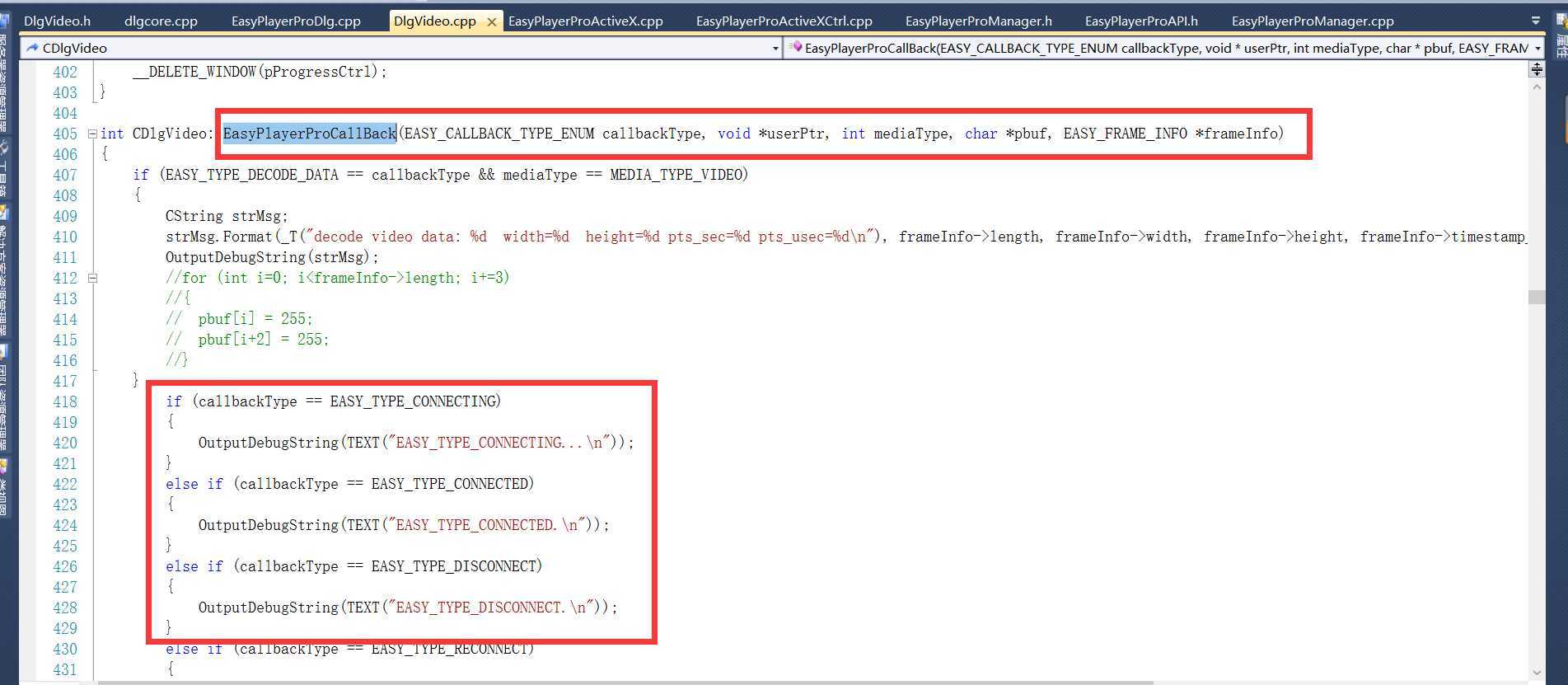Click 'CString strMsg;' on line 409

coord(227,216)
